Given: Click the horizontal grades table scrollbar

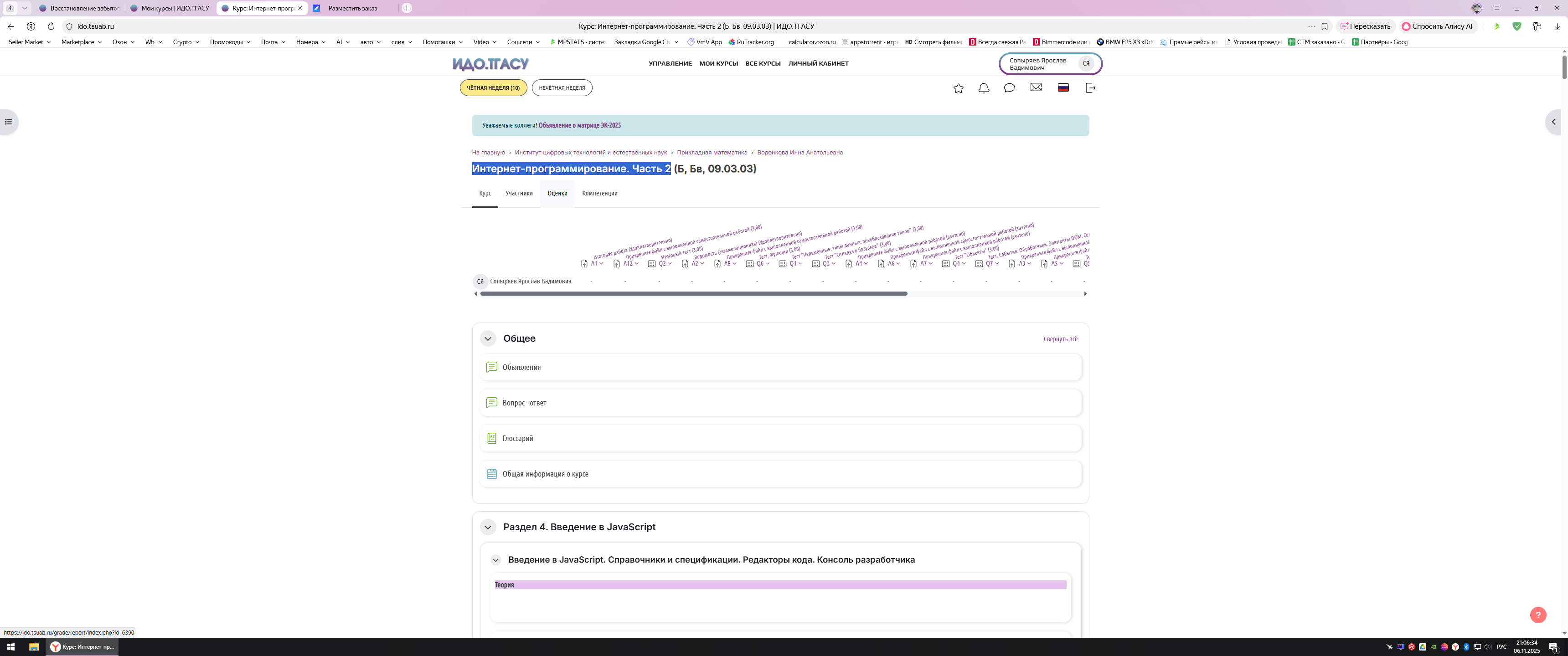Looking at the screenshot, I should [693, 293].
